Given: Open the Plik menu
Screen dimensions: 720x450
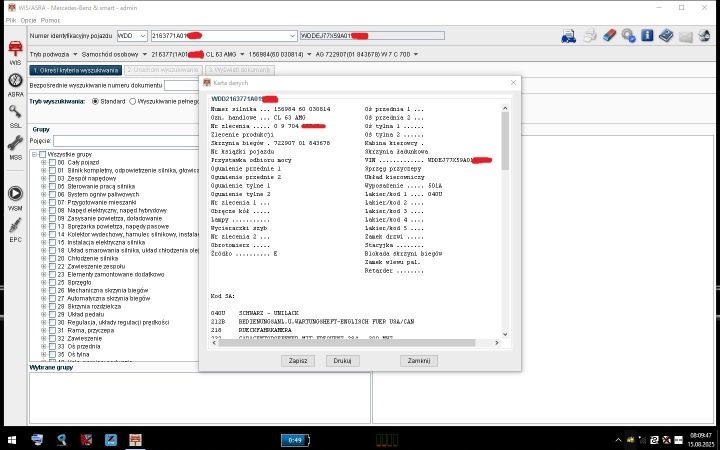Looking at the screenshot, I should (11, 20).
